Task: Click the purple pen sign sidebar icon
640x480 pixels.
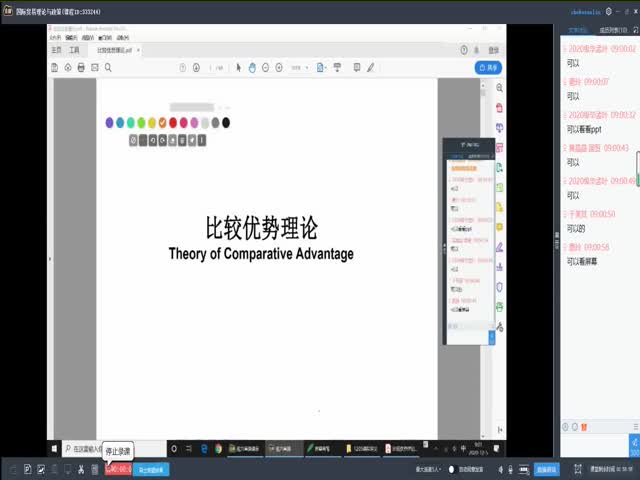Action: [500, 247]
